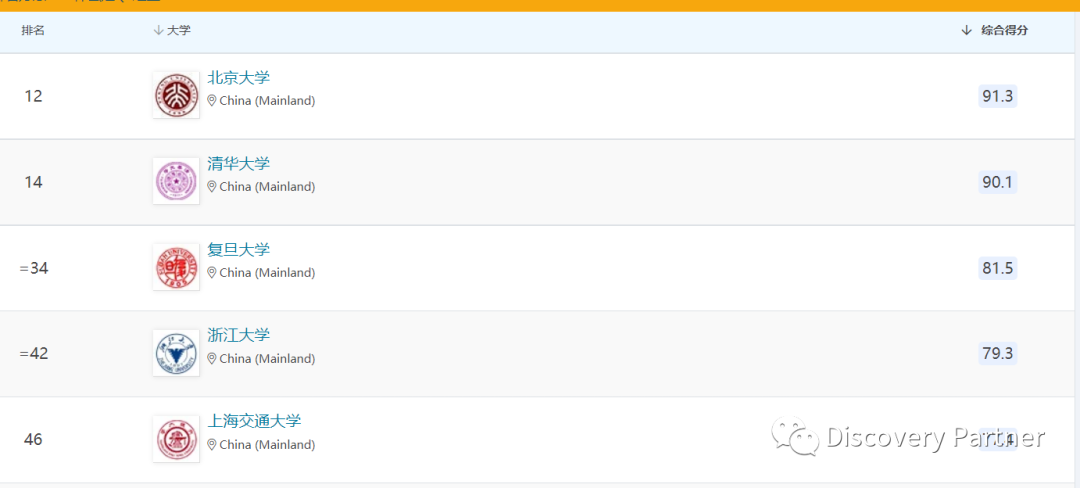The height and width of the screenshot is (488, 1080).
Task: Click the Fudan University red logo
Action: point(176,267)
